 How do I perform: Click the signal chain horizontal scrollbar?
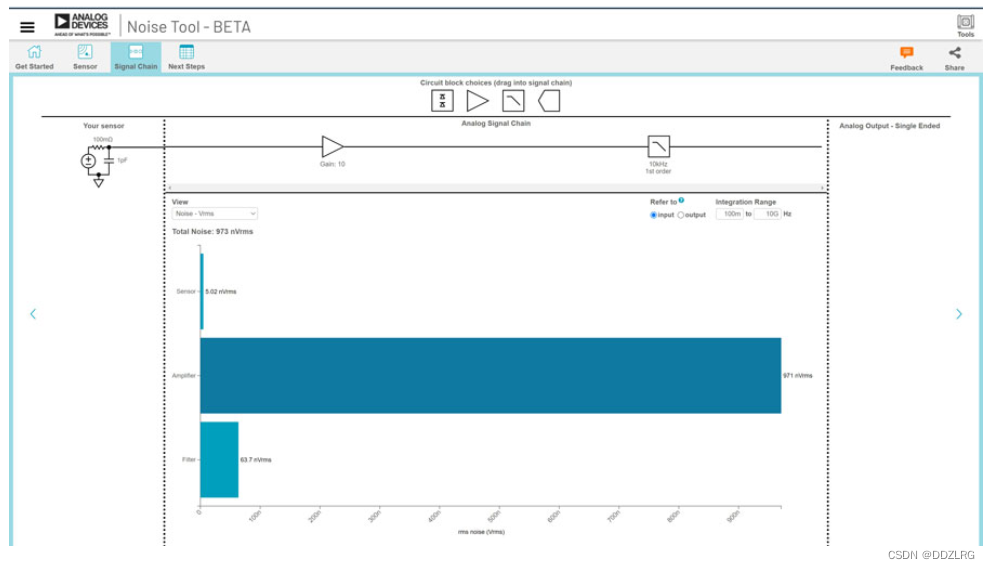pyautogui.click(x=496, y=188)
